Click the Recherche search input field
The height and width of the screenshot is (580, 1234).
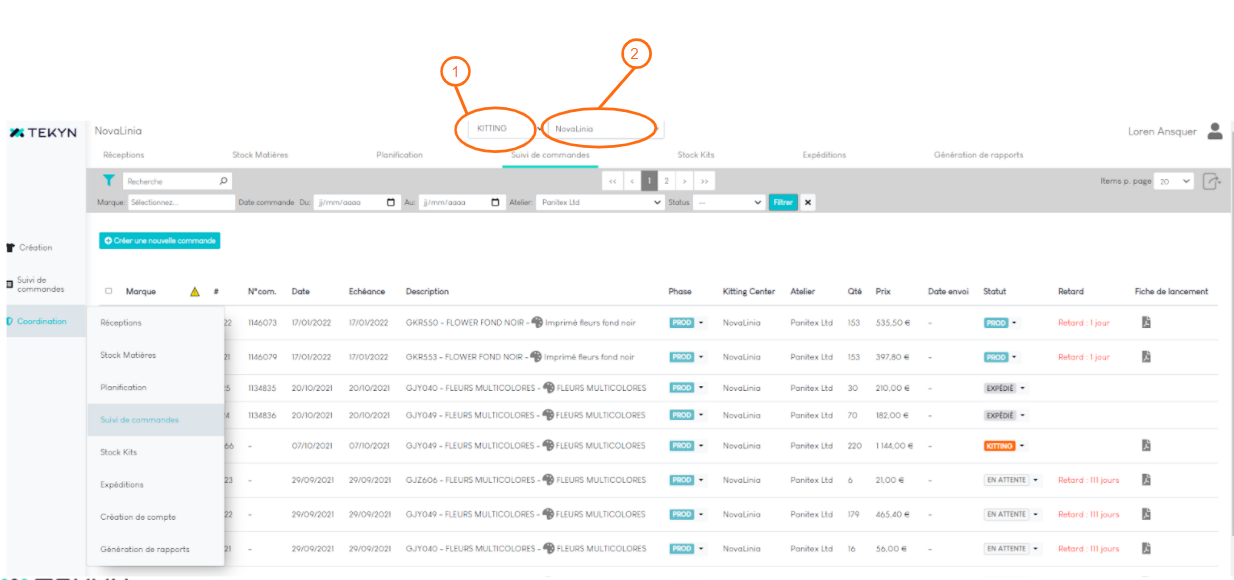point(172,181)
